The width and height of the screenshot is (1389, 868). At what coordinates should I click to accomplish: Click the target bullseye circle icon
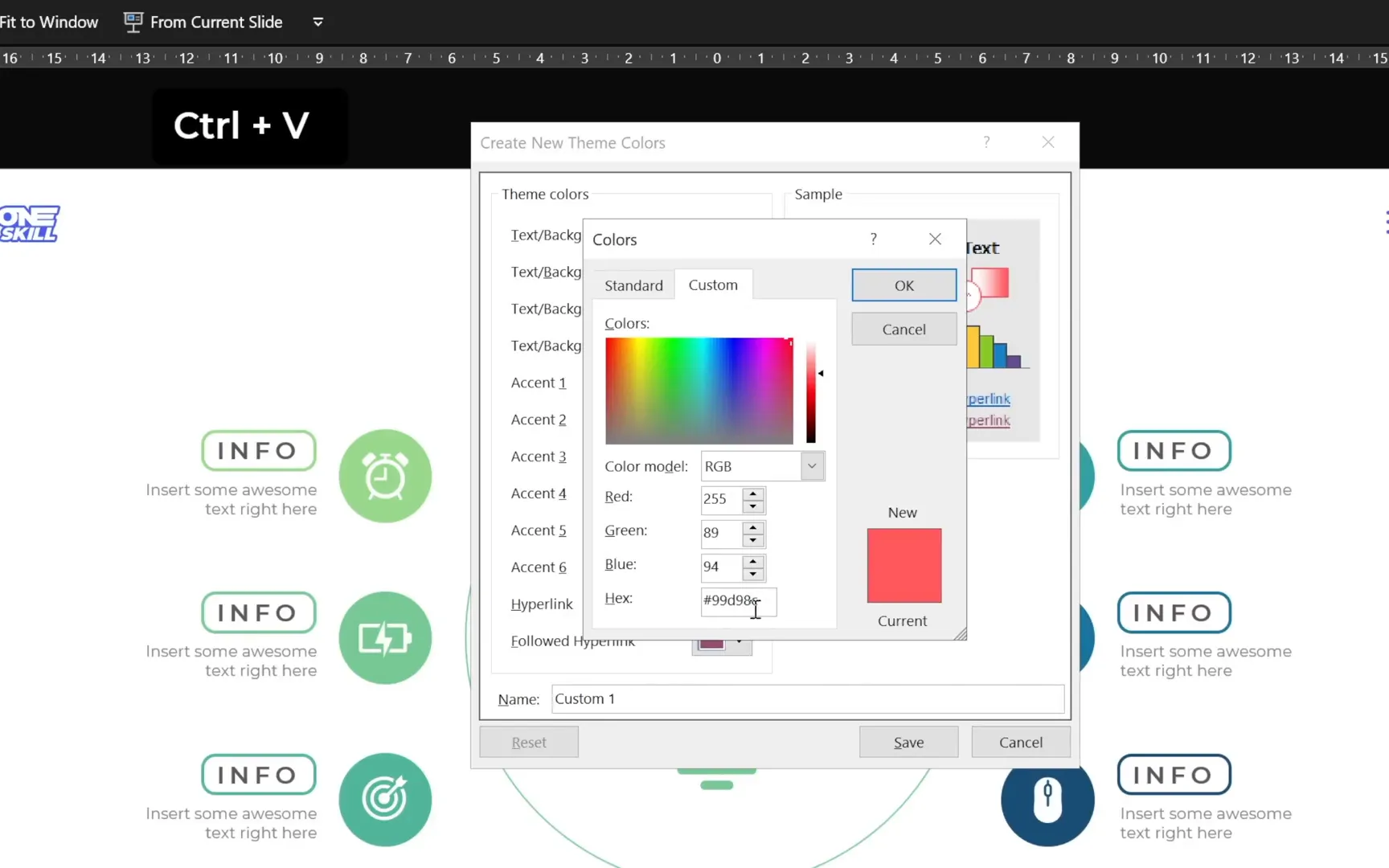(385, 800)
